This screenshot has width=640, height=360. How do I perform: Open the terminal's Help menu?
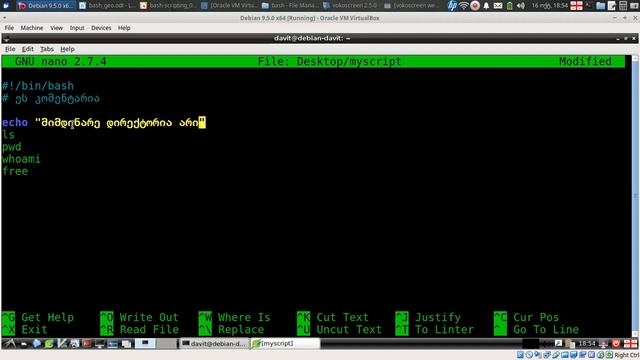pyautogui.click(x=67, y=49)
